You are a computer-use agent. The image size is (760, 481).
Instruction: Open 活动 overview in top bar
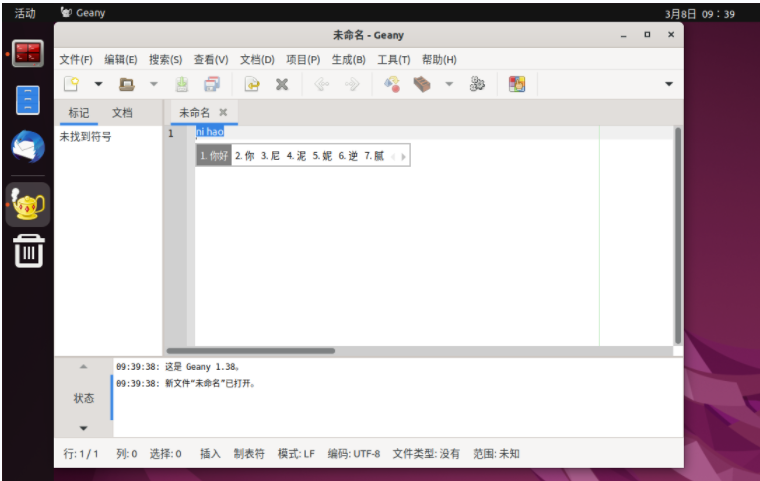[x=25, y=13]
